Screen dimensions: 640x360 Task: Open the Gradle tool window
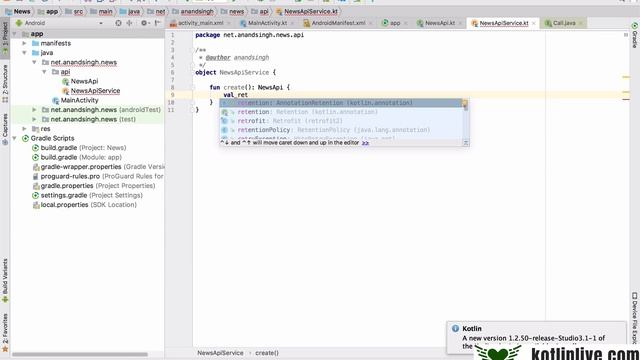coord(635,36)
